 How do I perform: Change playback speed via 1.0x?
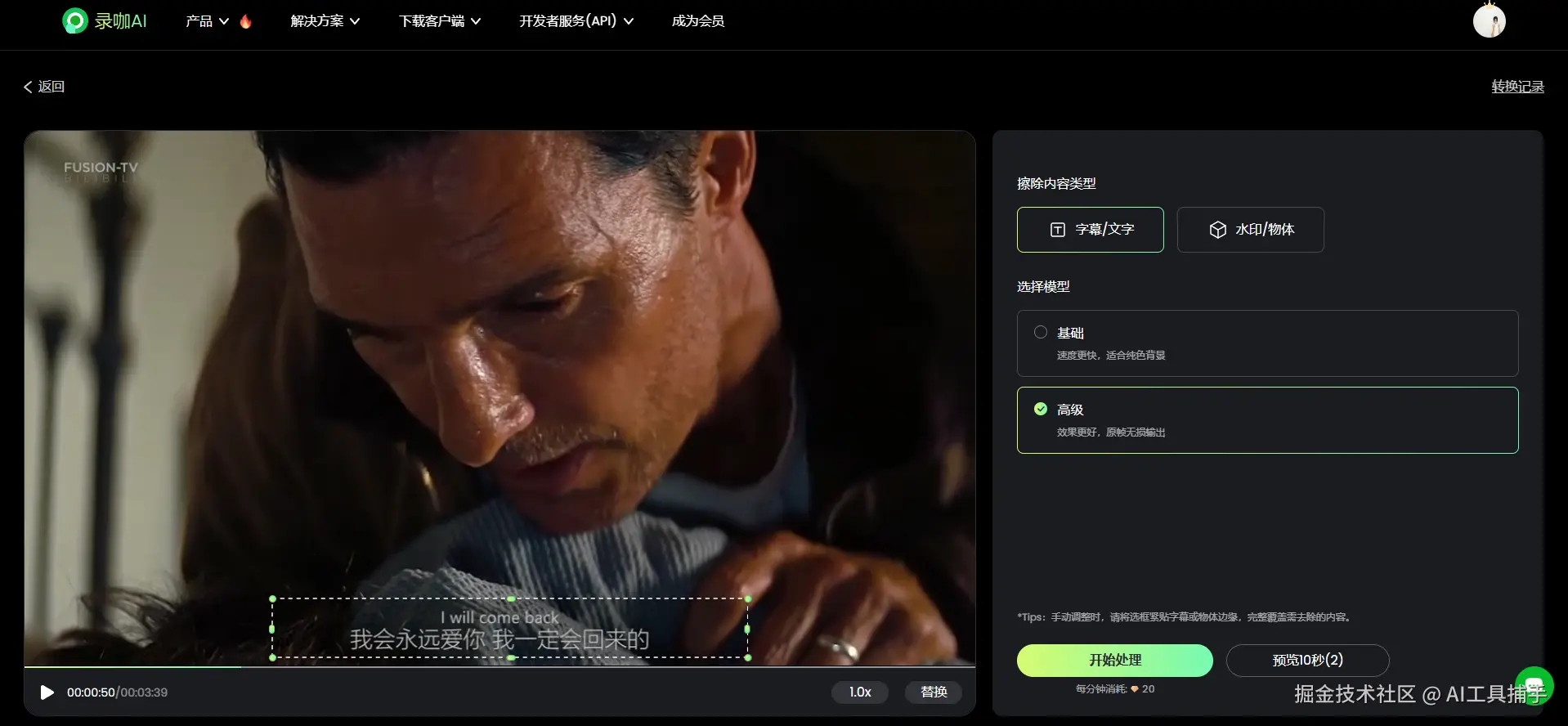click(x=860, y=692)
